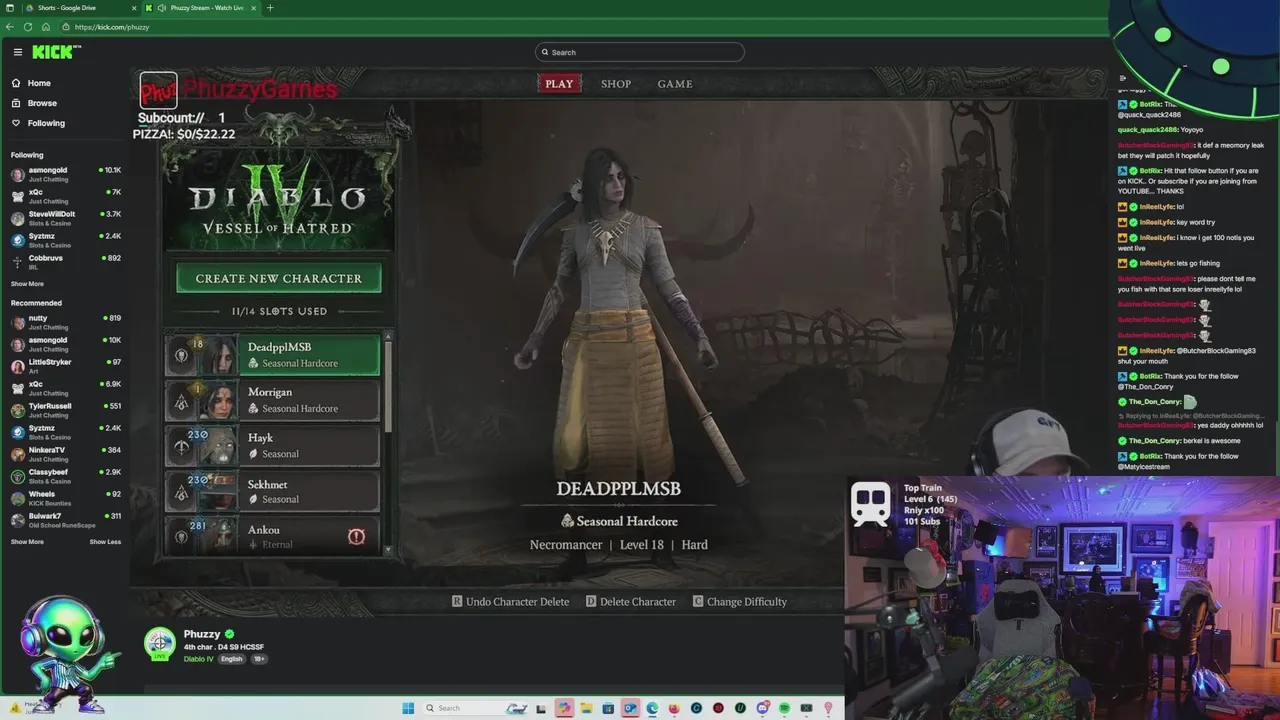
Task: Click the Browse sidebar icon
Action: point(16,103)
